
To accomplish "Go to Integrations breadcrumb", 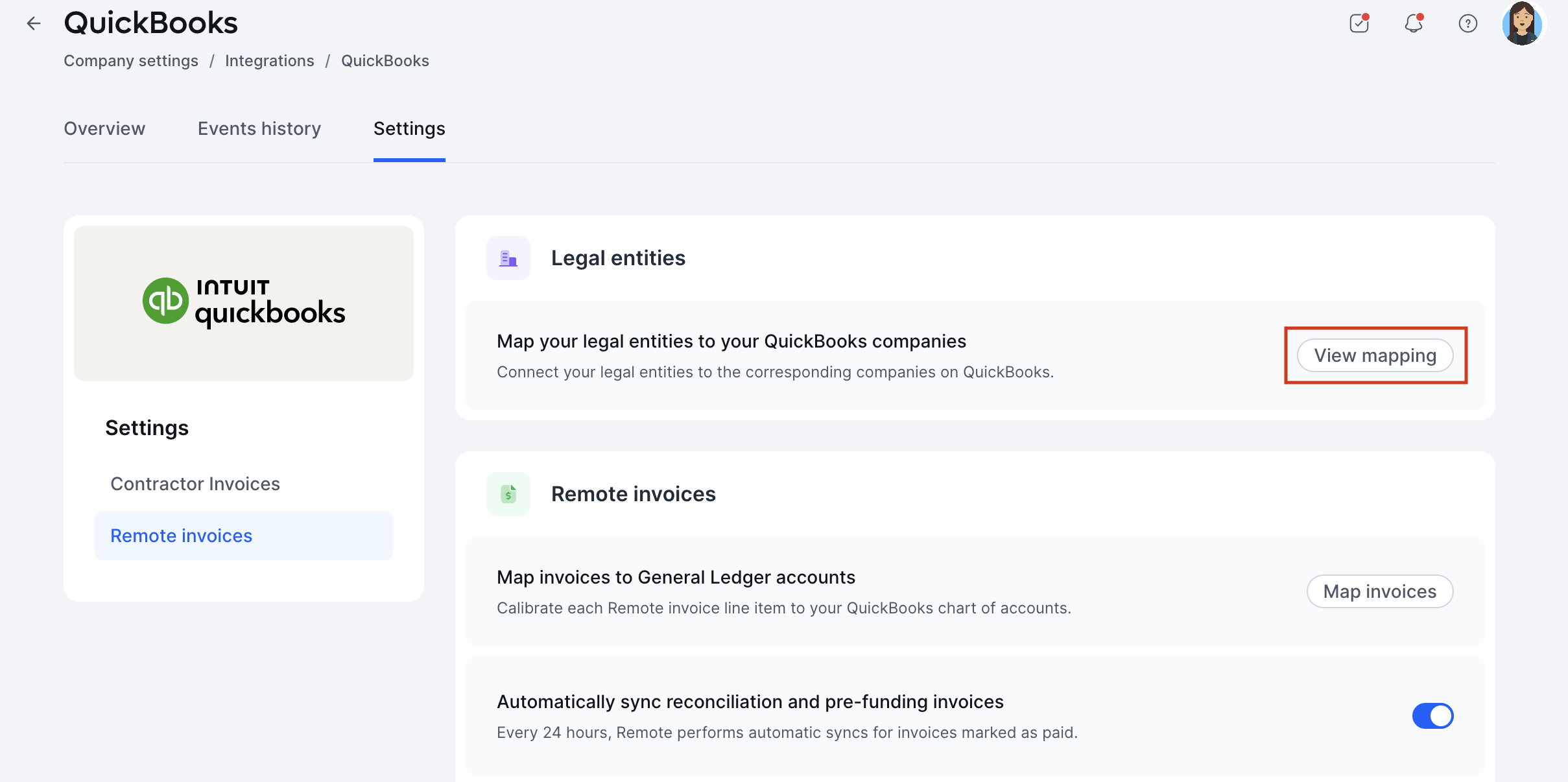I will point(270,61).
